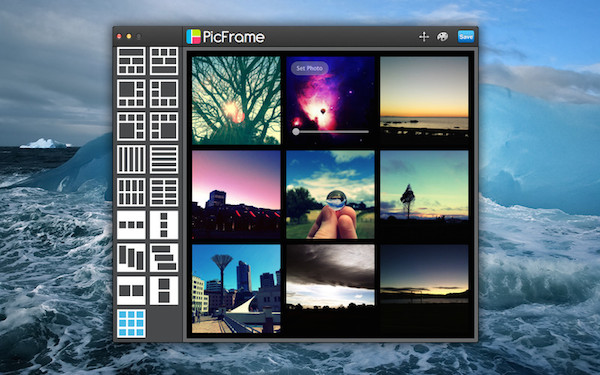Select the crystal ball in hand photo
The image size is (600, 375).
coord(330,194)
